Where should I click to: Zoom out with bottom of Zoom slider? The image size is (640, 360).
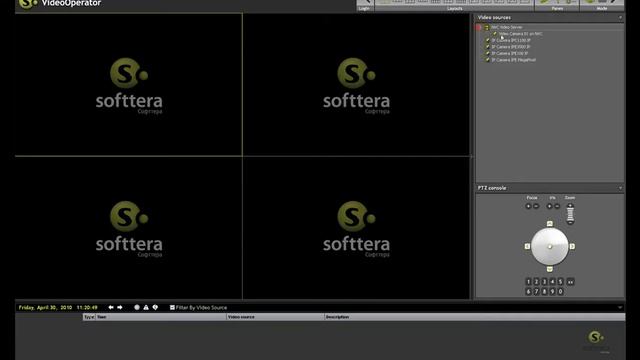(570, 222)
